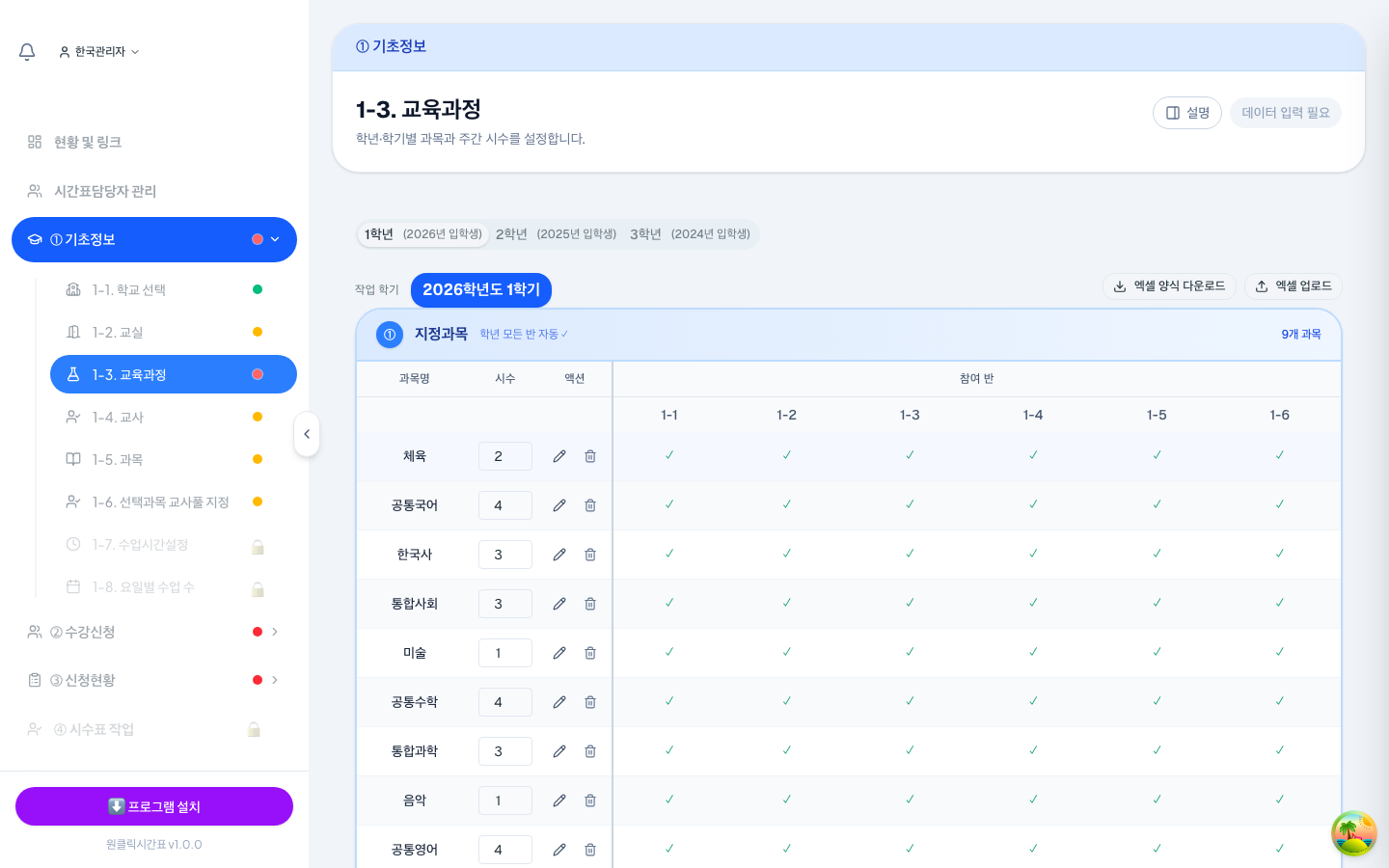Edit the 미술 subject pencil icon

(559, 653)
